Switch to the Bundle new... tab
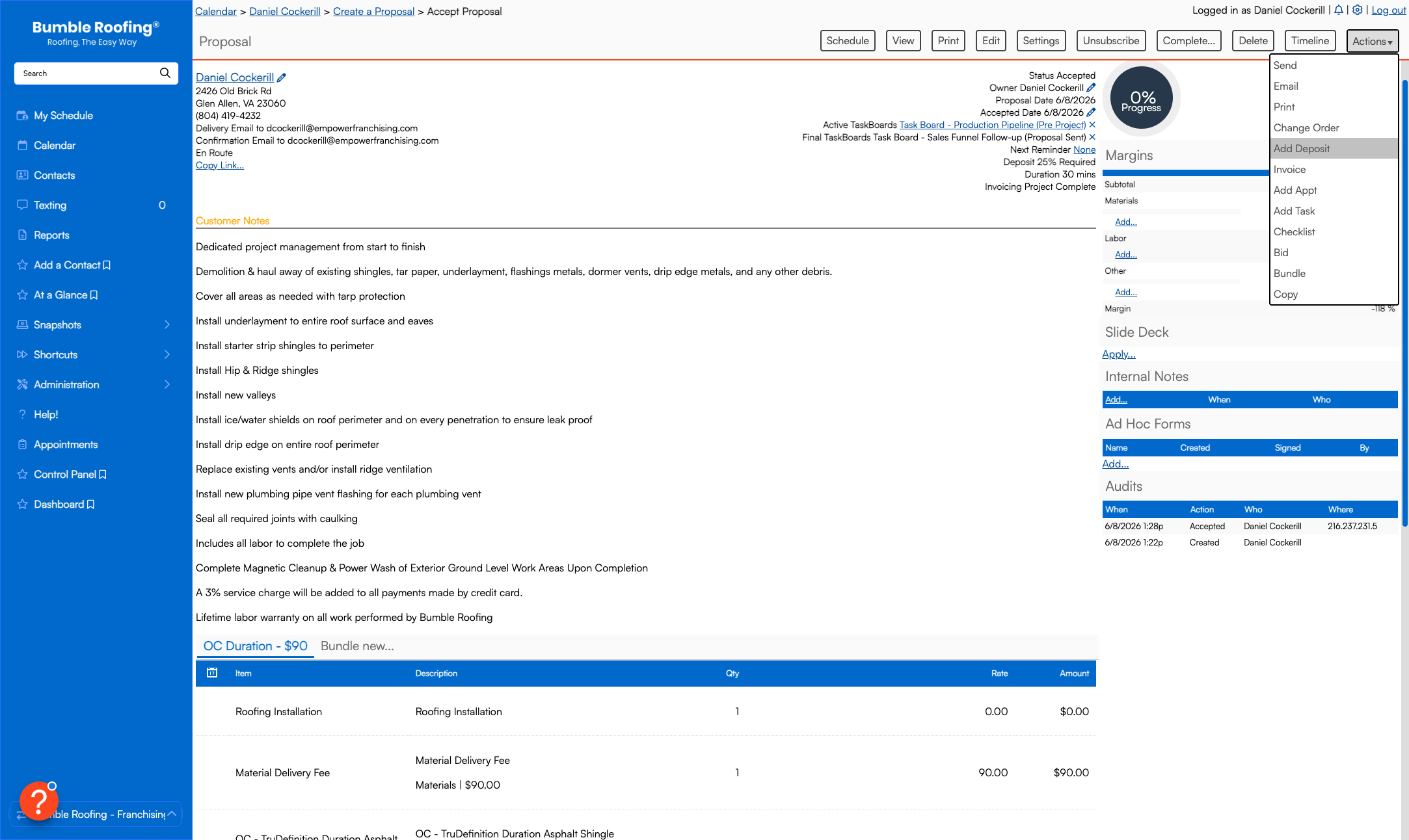The width and height of the screenshot is (1409, 840). (x=357, y=646)
